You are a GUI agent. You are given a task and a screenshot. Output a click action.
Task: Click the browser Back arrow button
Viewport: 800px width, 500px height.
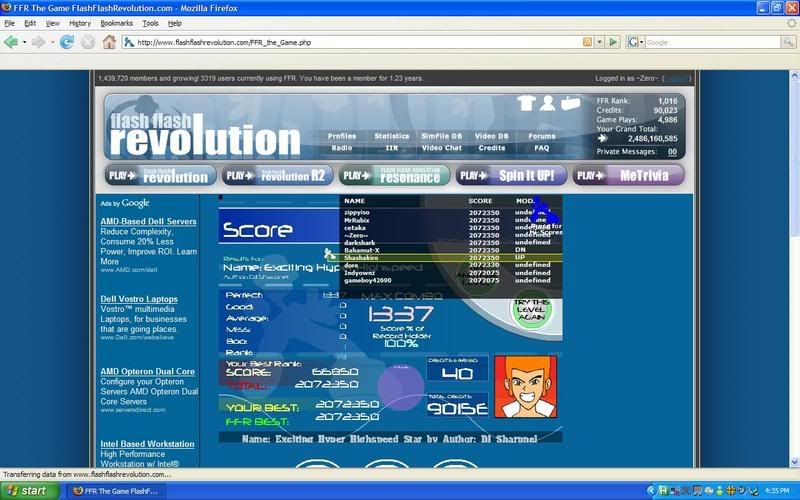coord(11,42)
